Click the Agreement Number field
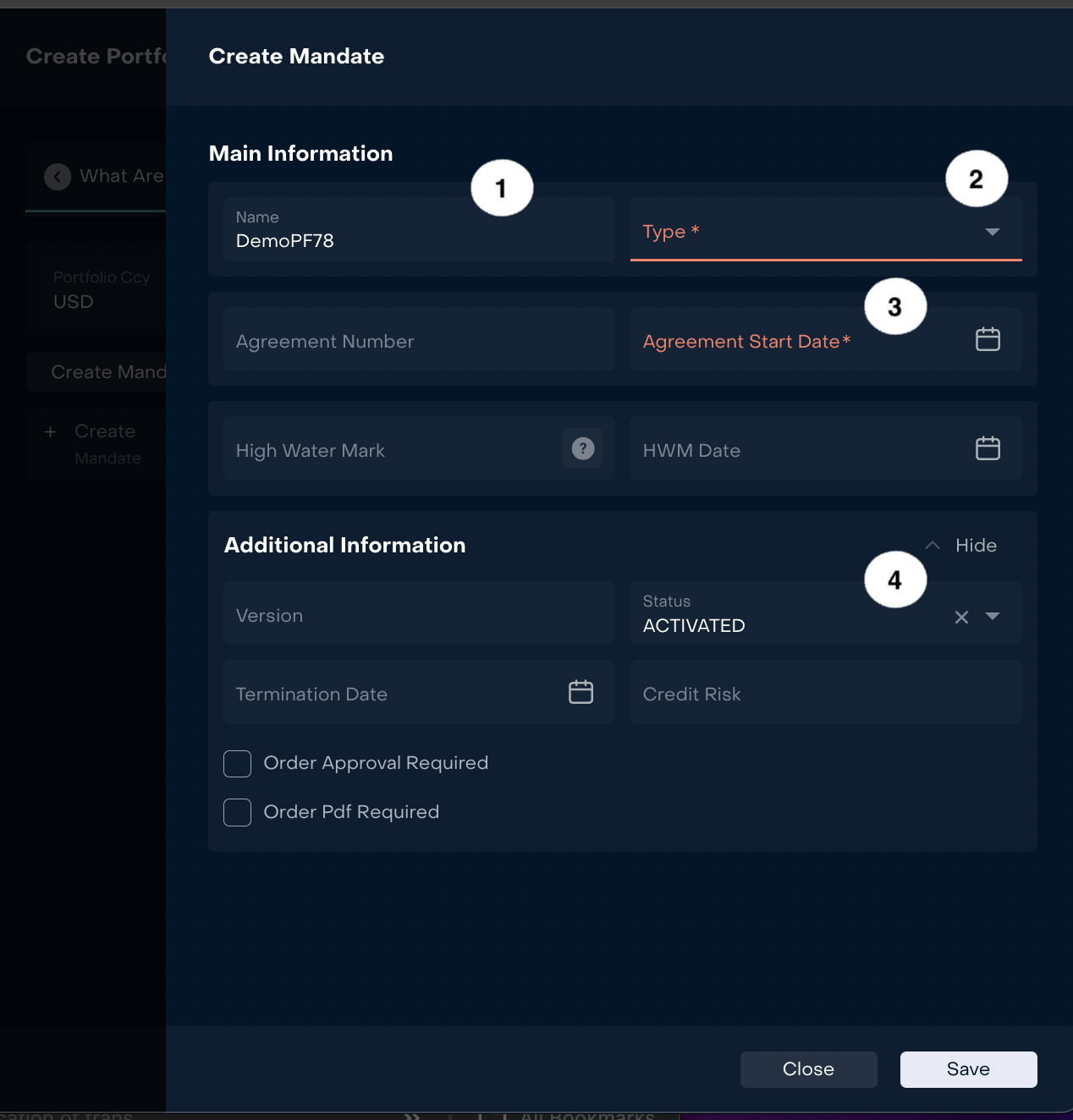This screenshot has height=1120, width=1073. (418, 339)
